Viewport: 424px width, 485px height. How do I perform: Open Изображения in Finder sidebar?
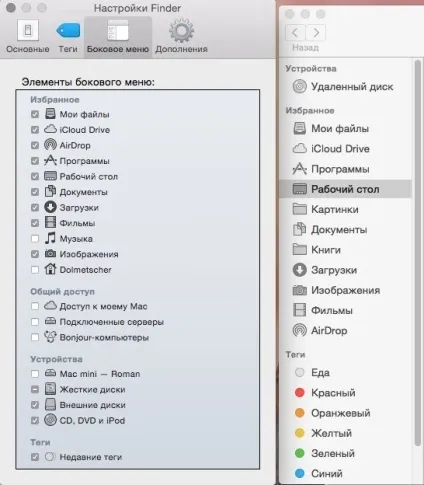click(345, 290)
